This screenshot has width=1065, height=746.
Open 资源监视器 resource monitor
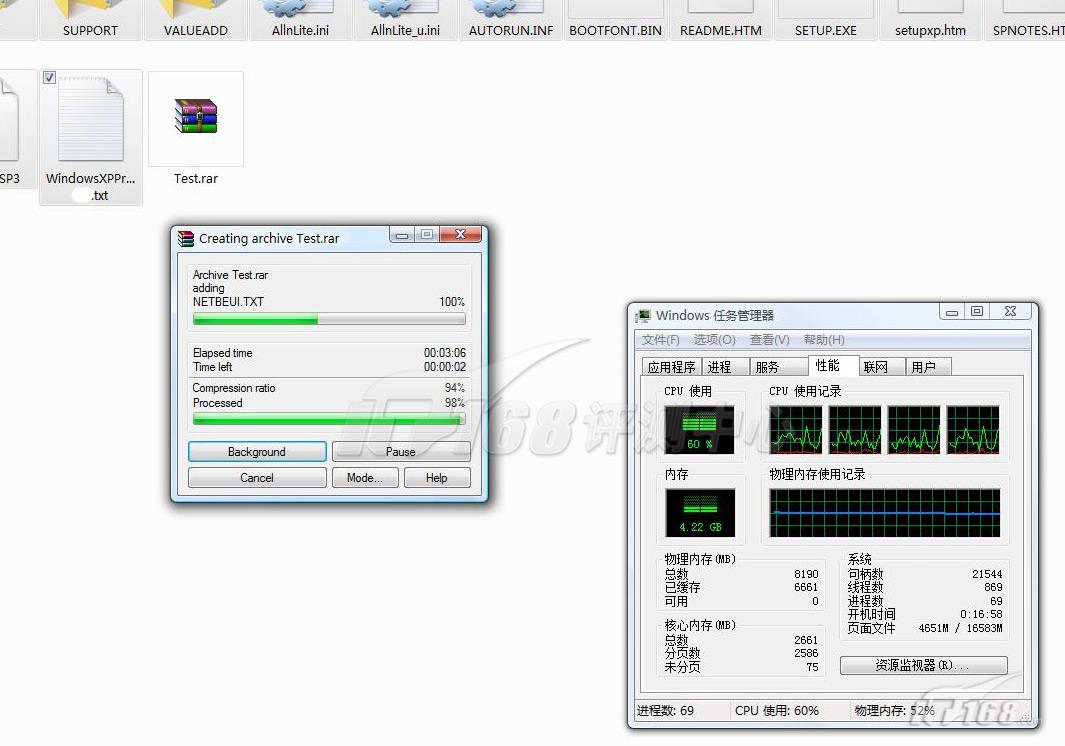pyautogui.click(x=923, y=665)
